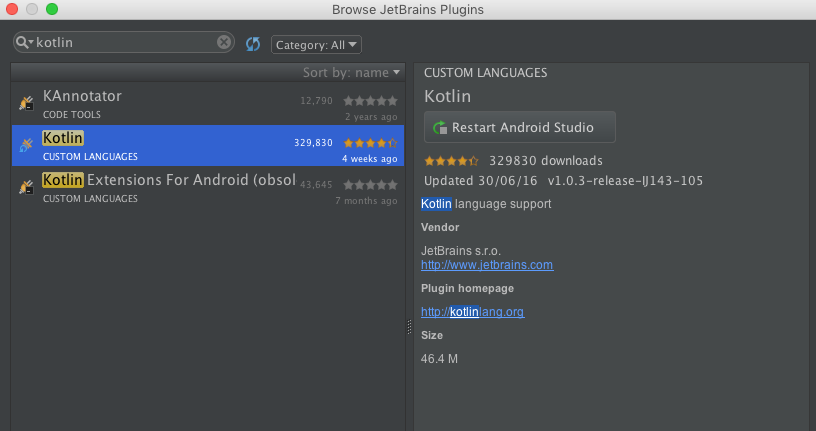Open the kotlinlang.org plugin homepage link
This screenshot has width=816, height=431.
click(473, 312)
